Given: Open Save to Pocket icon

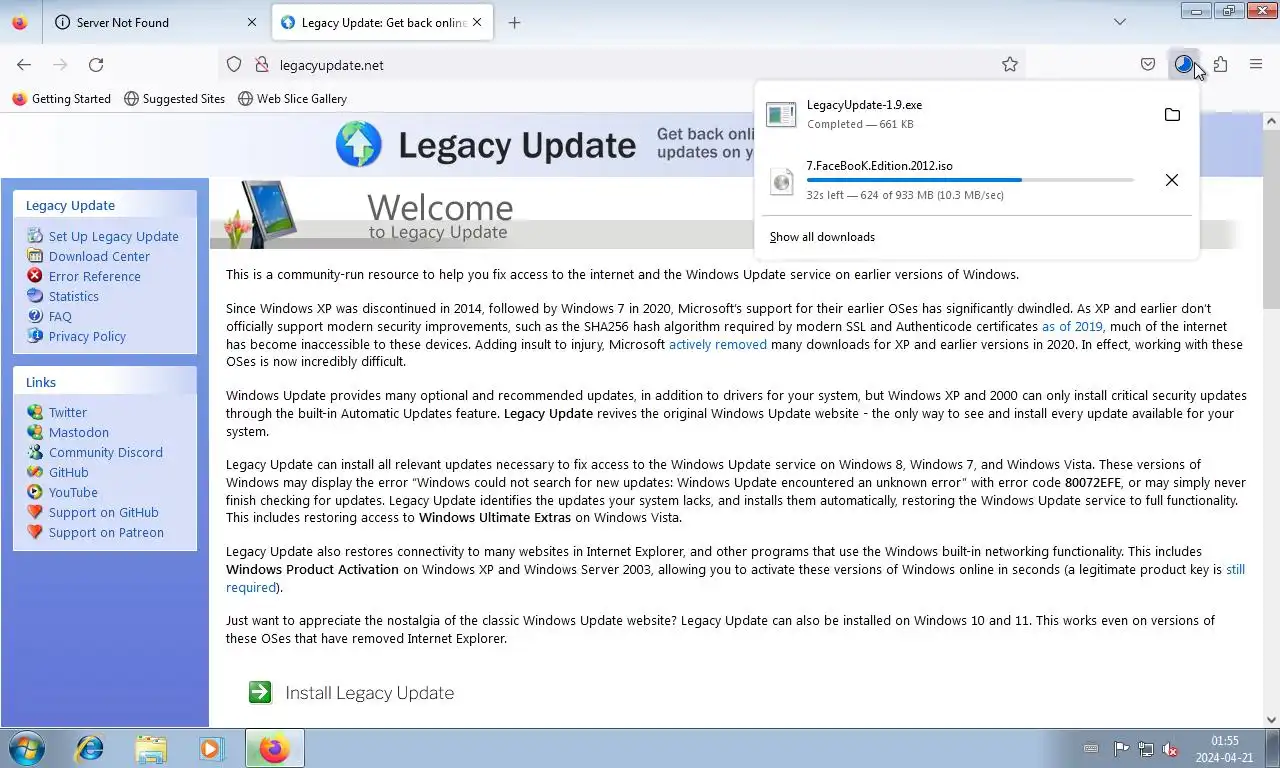Looking at the screenshot, I should tap(1148, 65).
